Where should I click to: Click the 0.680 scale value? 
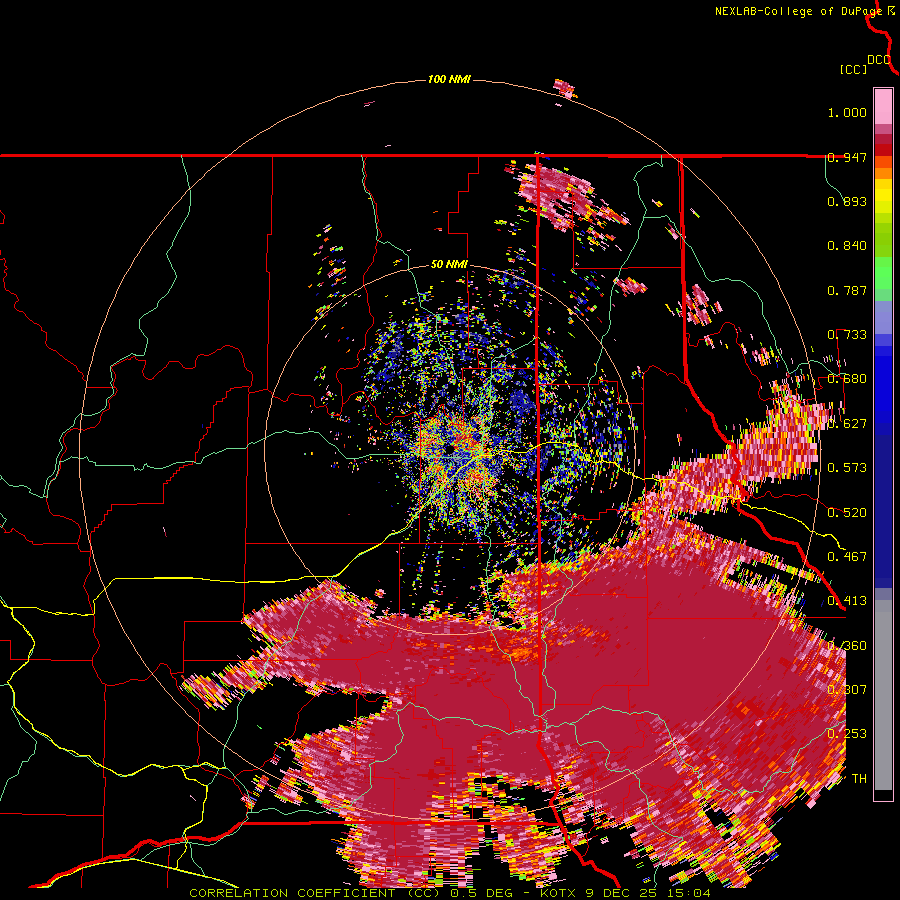[847, 379]
